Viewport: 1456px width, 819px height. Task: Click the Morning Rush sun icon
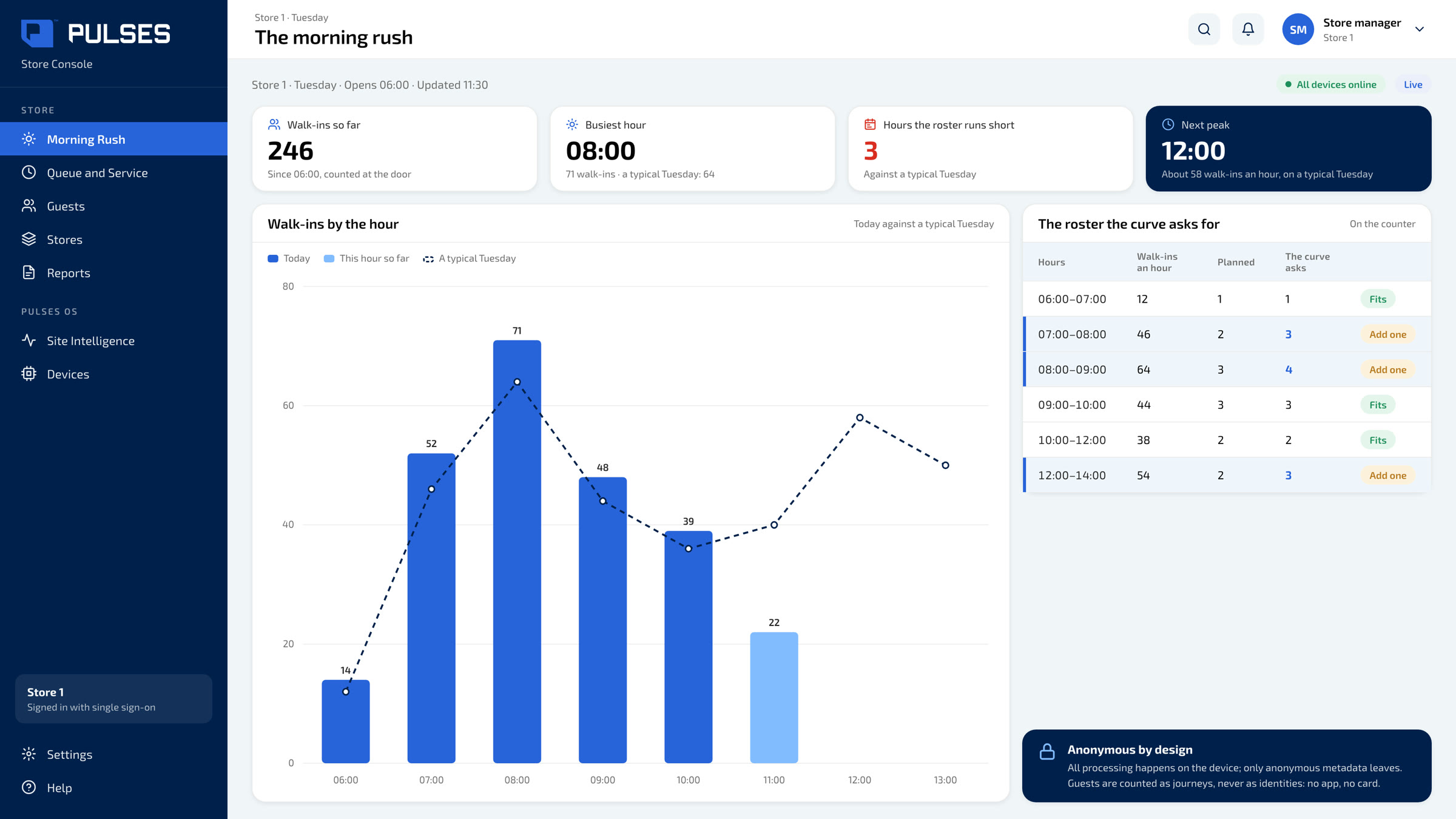click(x=29, y=139)
